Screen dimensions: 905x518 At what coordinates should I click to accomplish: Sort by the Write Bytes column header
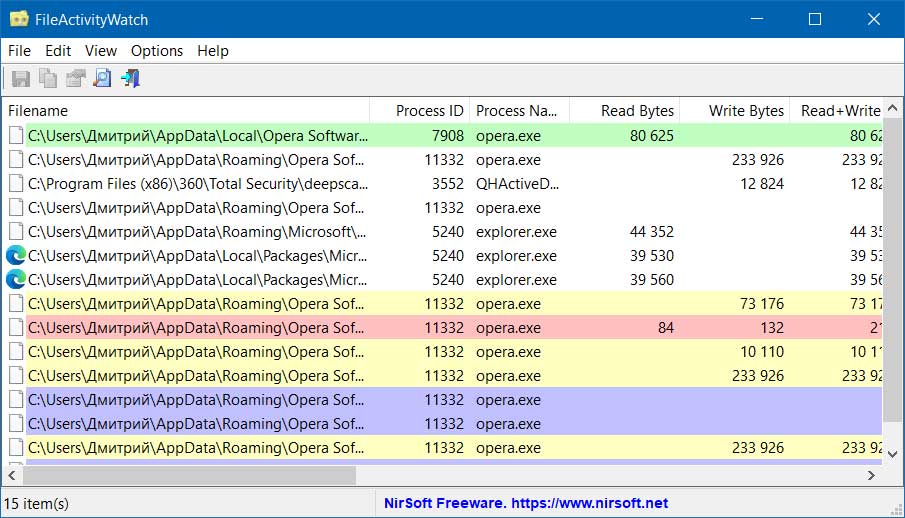734,110
